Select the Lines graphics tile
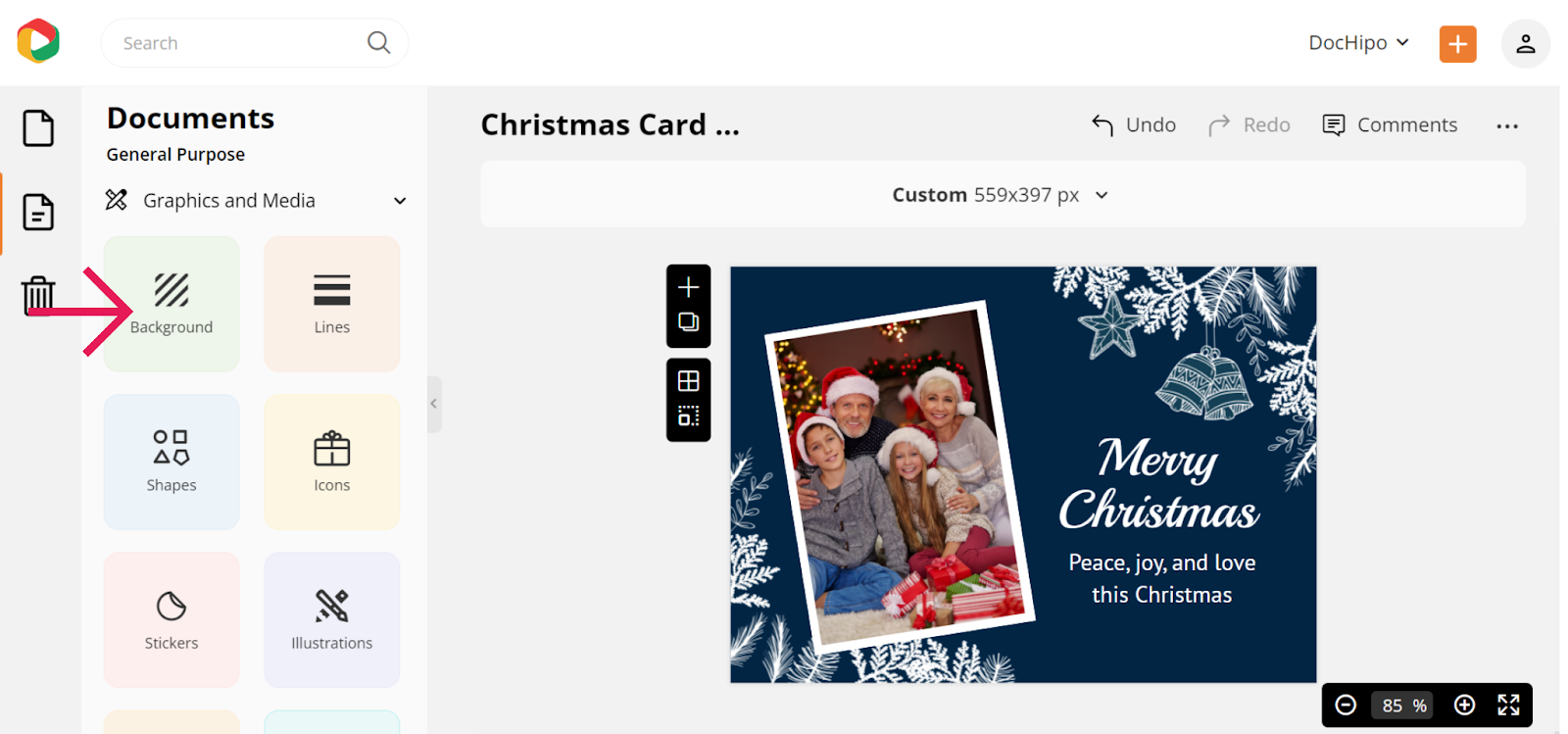The image size is (1568, 734). click(x=332, y=304)
